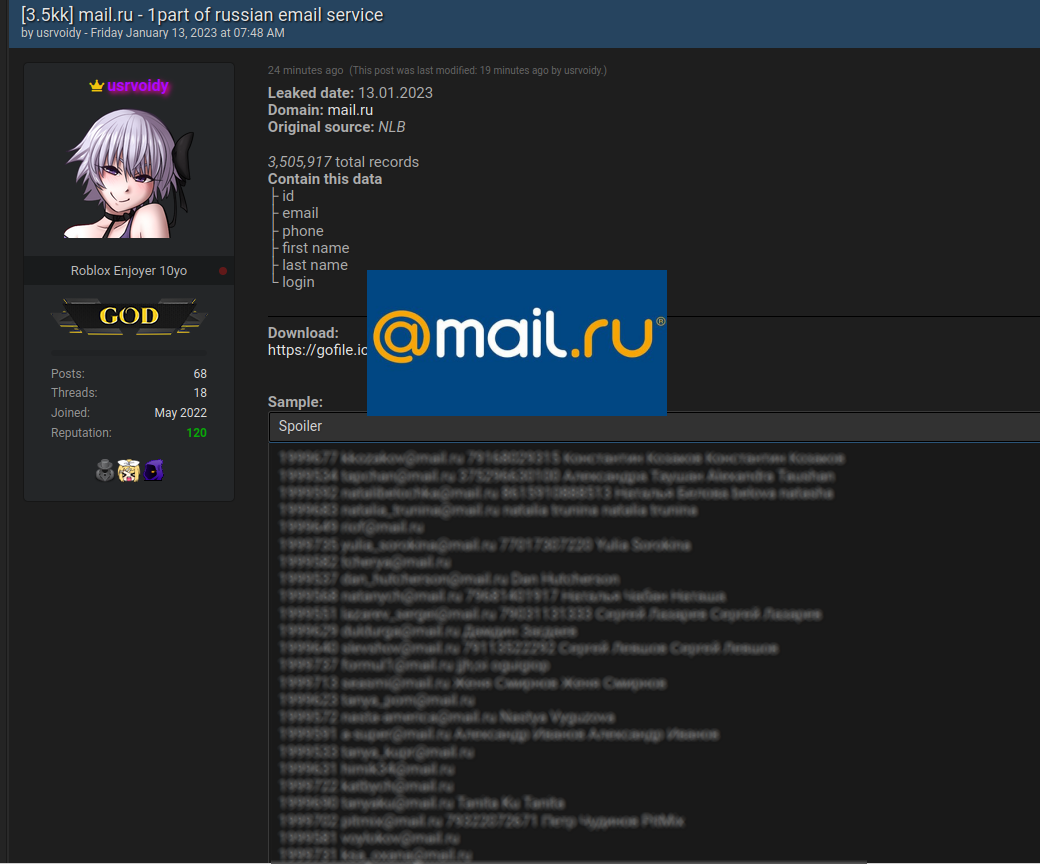
Task: Click the blonde chibi character award icon
Action: [x=128, y=471]
